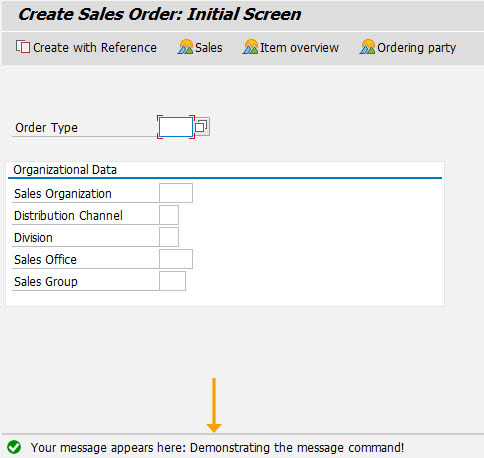The width and height of the screenshot is (484, 458).
Task: Click into the Division field
Action: [169, 237]
